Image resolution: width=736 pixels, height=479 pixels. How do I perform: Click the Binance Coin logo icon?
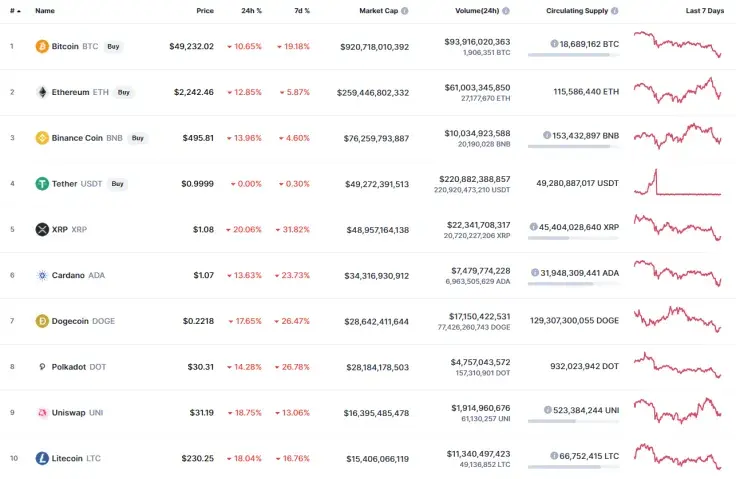click(x=42, y=138)
